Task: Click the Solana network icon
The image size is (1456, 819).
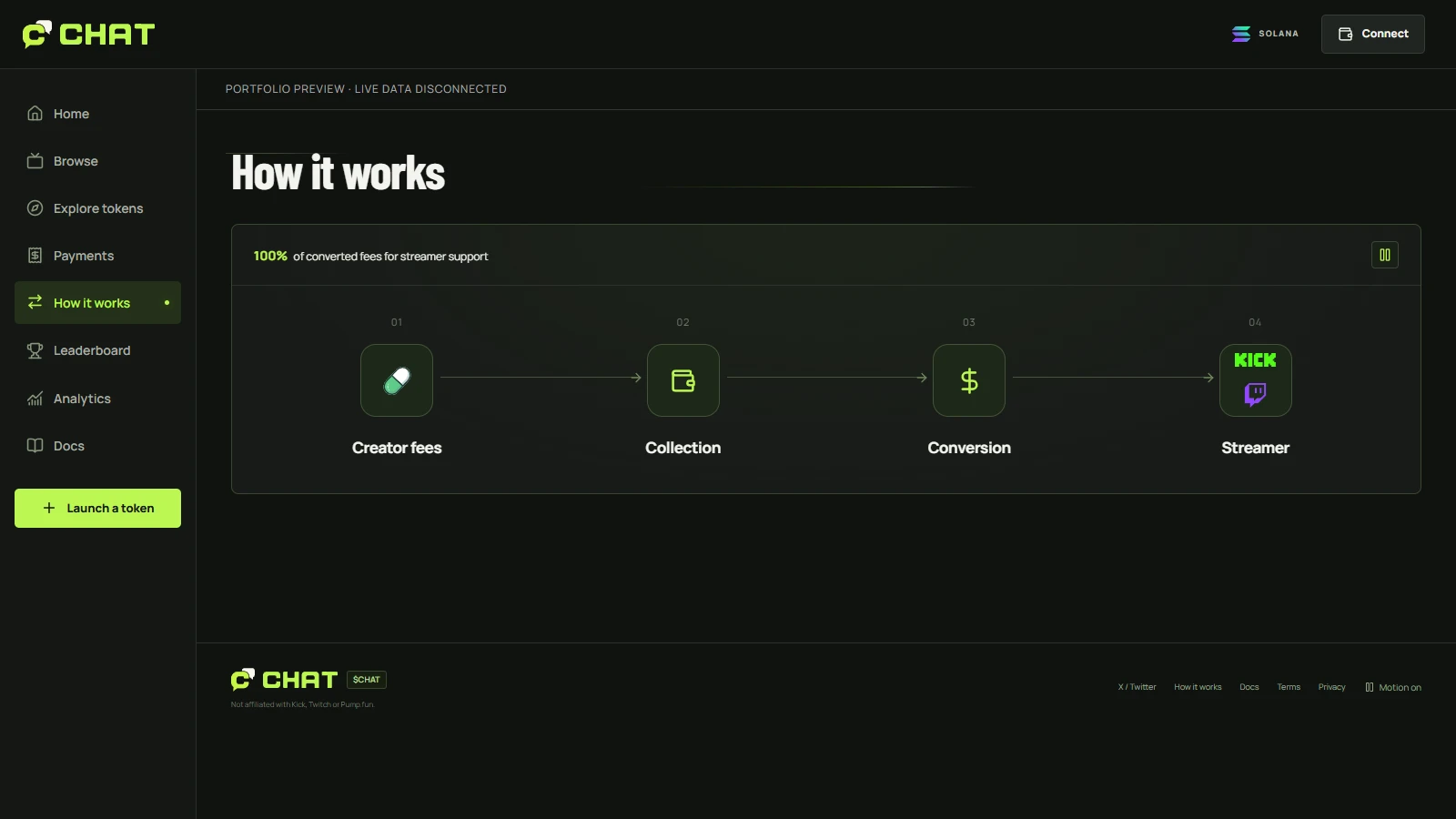Action: click(1240, 34)
